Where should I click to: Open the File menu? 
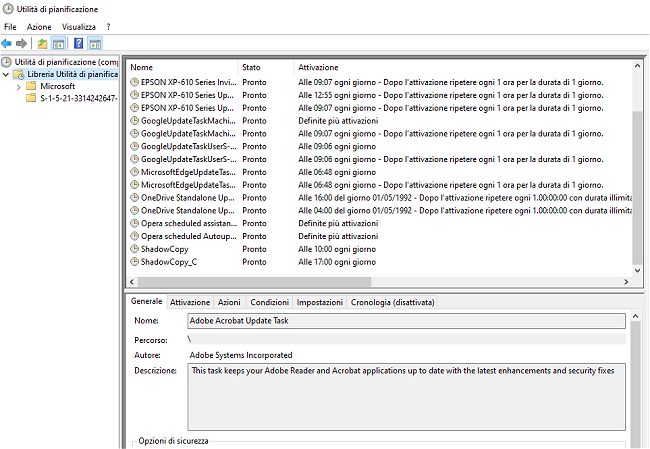coord(10,27)
